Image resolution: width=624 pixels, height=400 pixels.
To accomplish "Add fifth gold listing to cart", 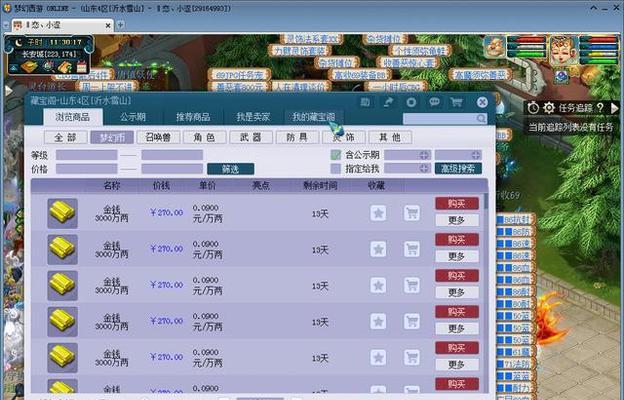I will coord(411,357).
